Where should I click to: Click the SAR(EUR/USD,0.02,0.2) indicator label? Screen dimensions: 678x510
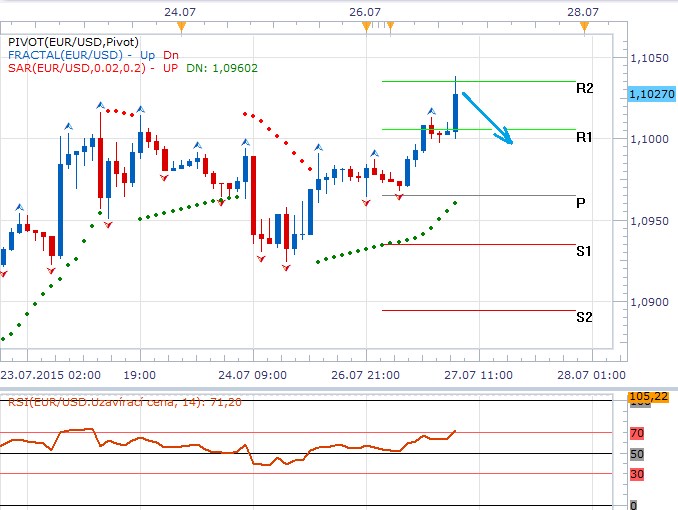[x=80, y=67]
